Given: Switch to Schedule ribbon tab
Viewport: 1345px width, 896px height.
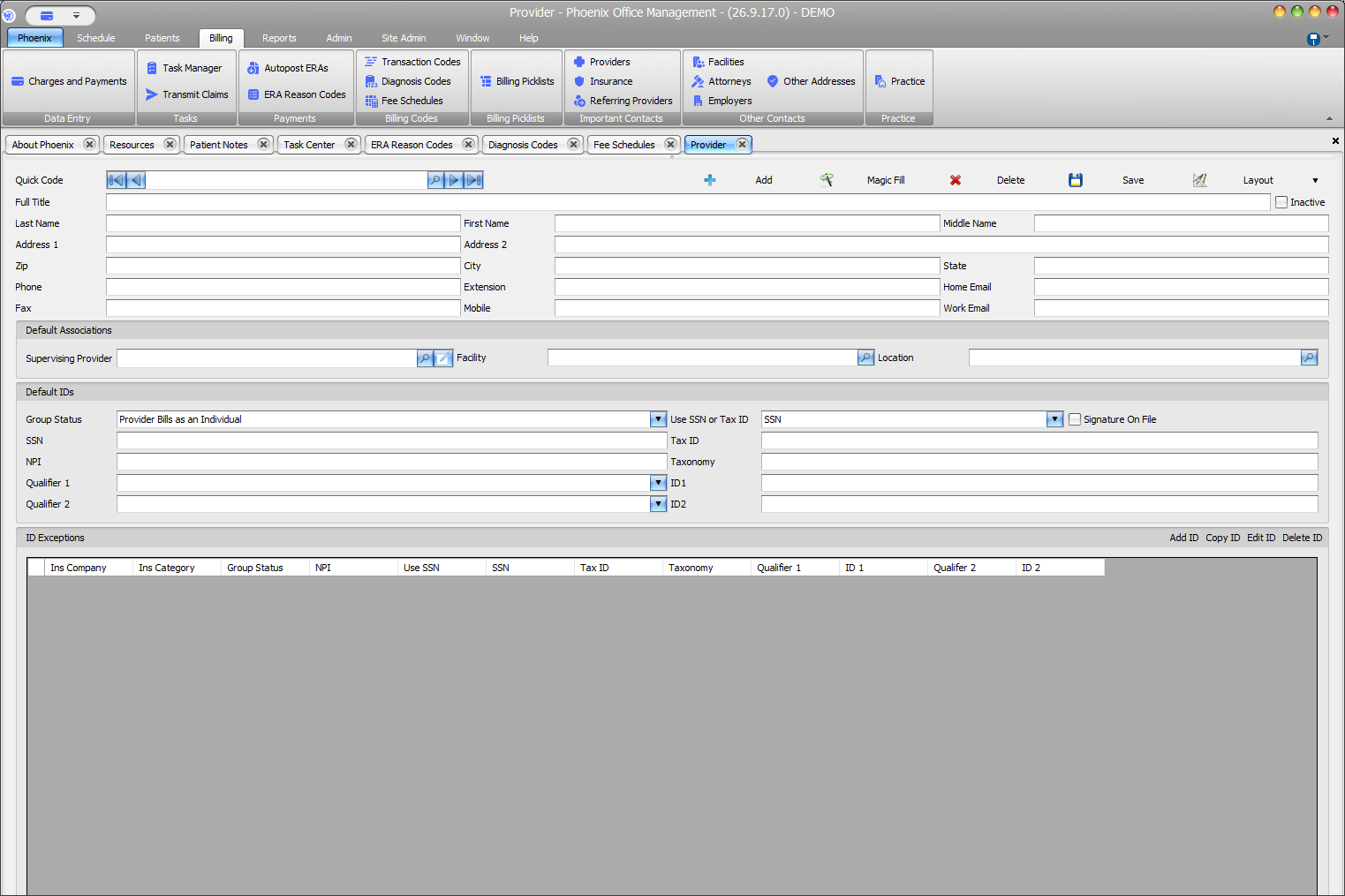Looking at the screenshot, I should (x=96, y=38).
